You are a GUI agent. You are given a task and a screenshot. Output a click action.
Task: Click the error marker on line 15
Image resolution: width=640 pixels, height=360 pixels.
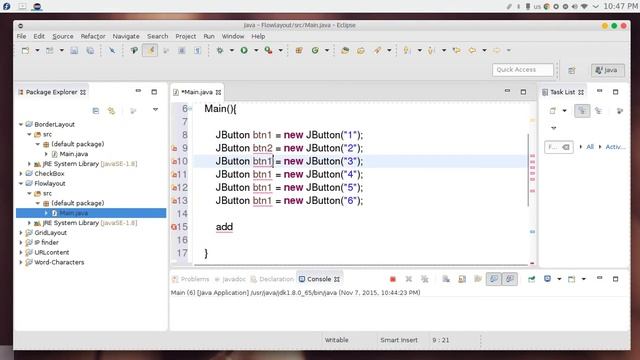point(174,227)
